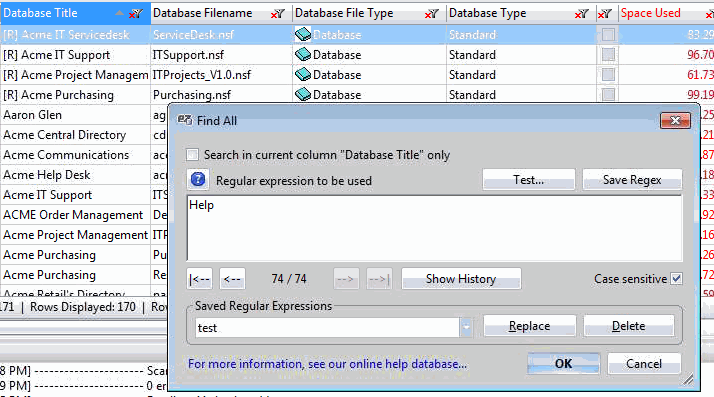The height and width of the screenshot is (397, 714).
Task: Click the Test... button
Action: click(529, 180)
